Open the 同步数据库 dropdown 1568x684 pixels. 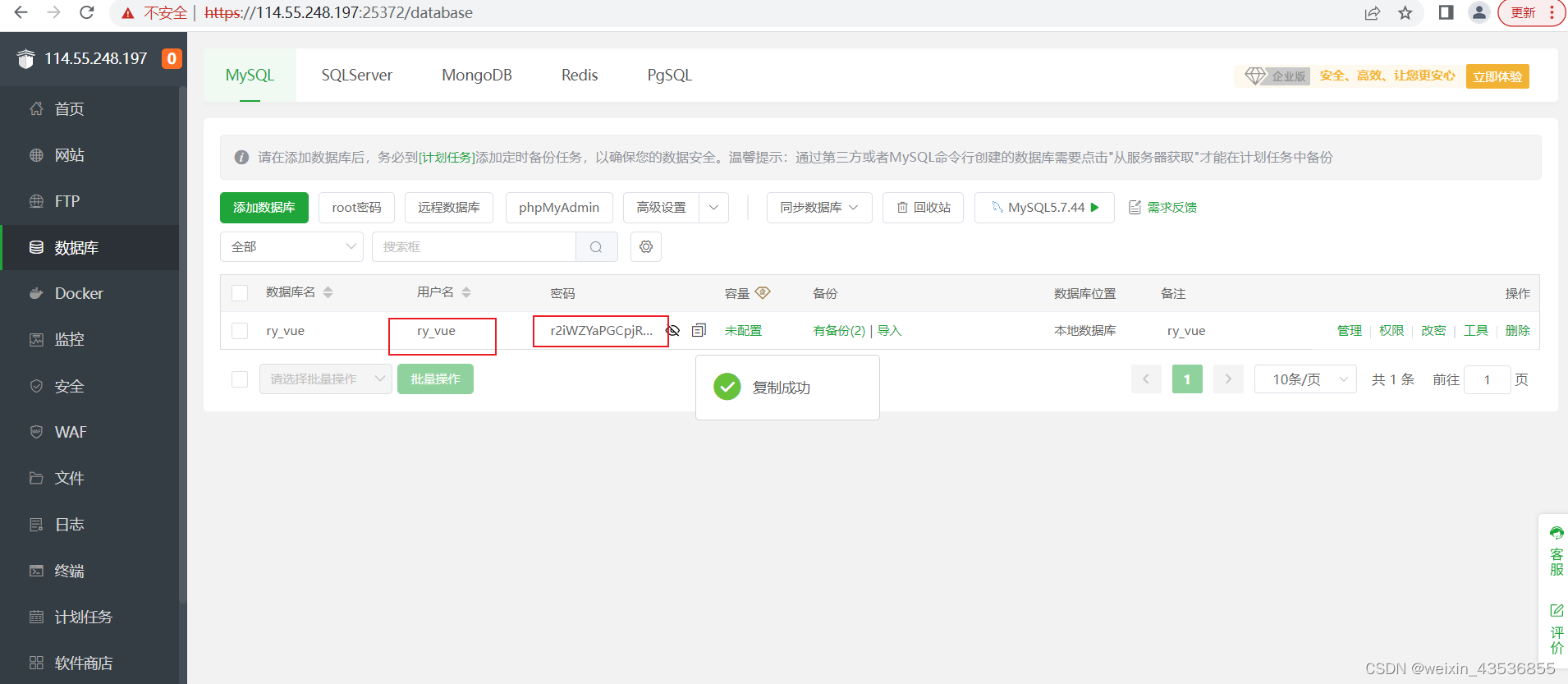pyautogui.click(x=819, y=208)
